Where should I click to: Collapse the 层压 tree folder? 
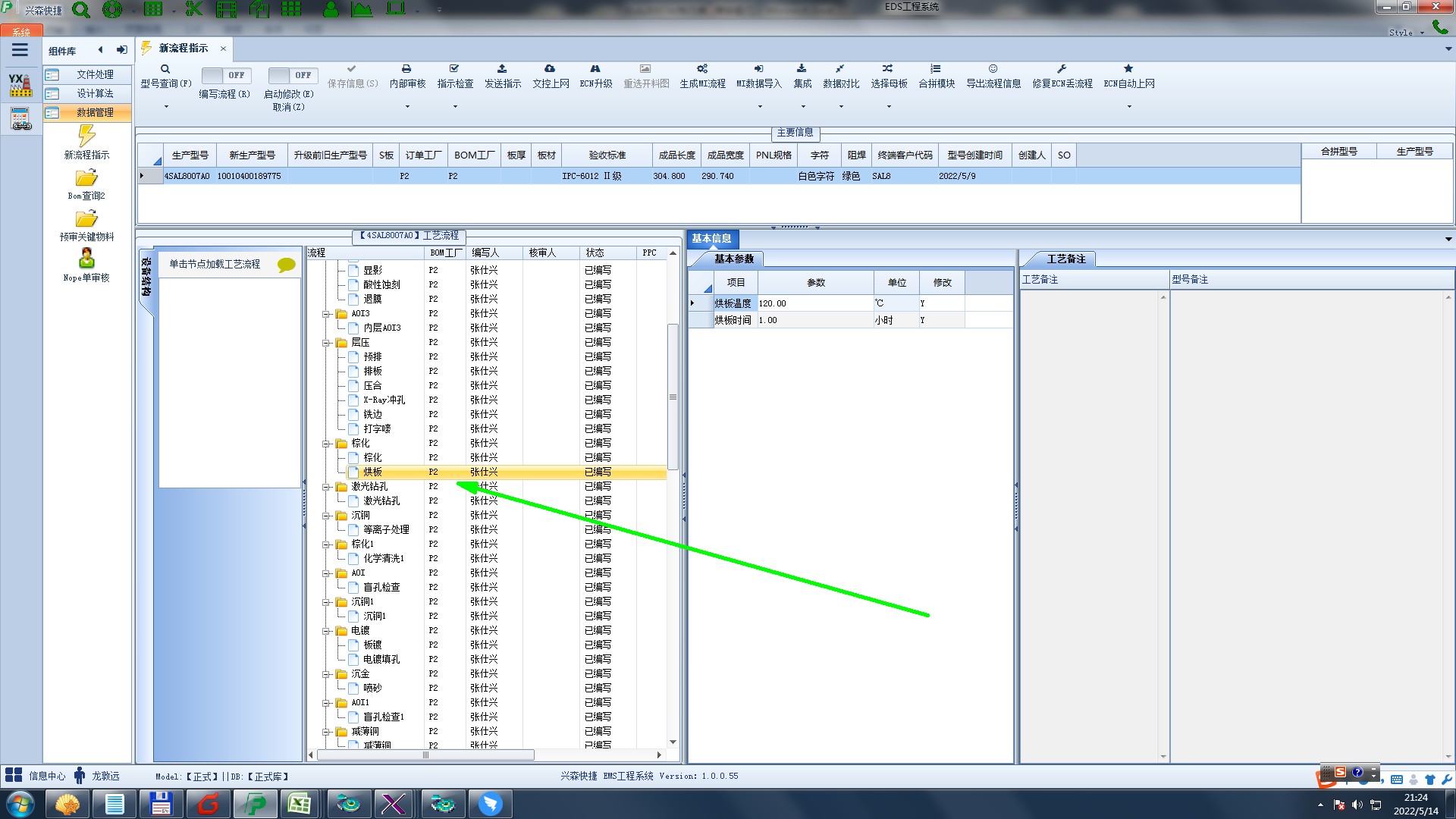326,343
